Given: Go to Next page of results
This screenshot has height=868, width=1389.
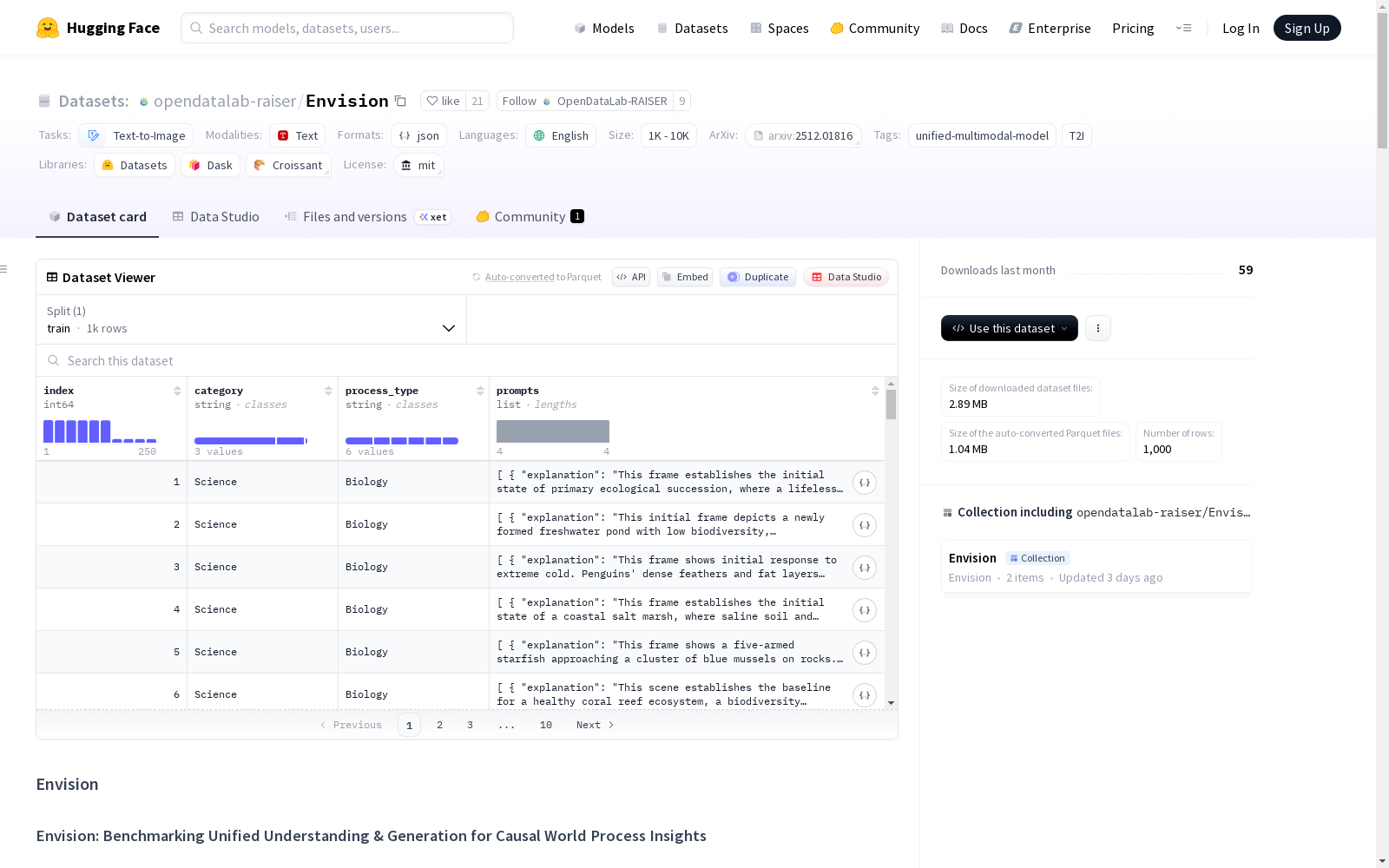Looking at the screenshot, I should 596,725.
